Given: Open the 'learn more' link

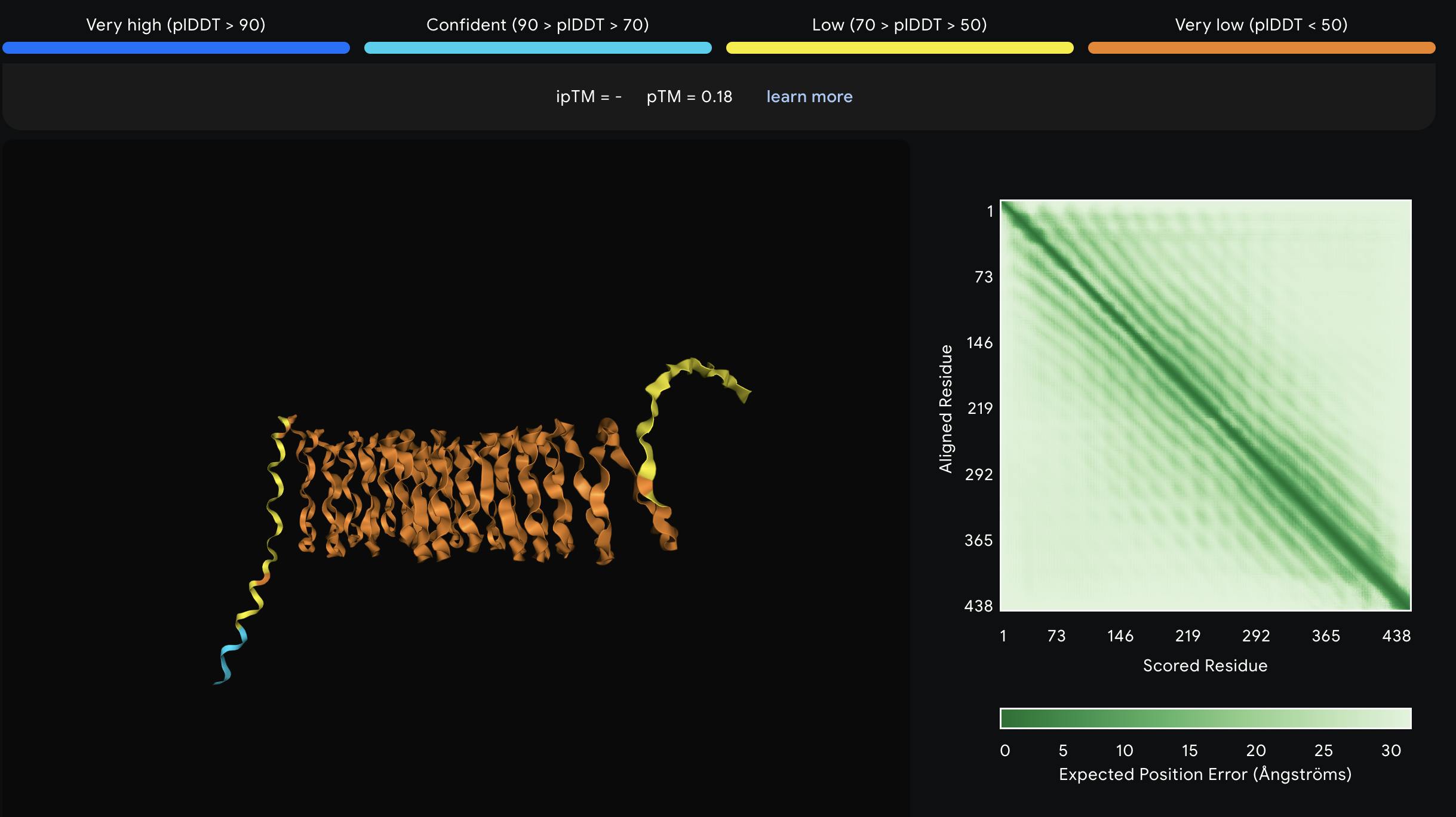Looking at the screenshot, I should pos(809,97).
